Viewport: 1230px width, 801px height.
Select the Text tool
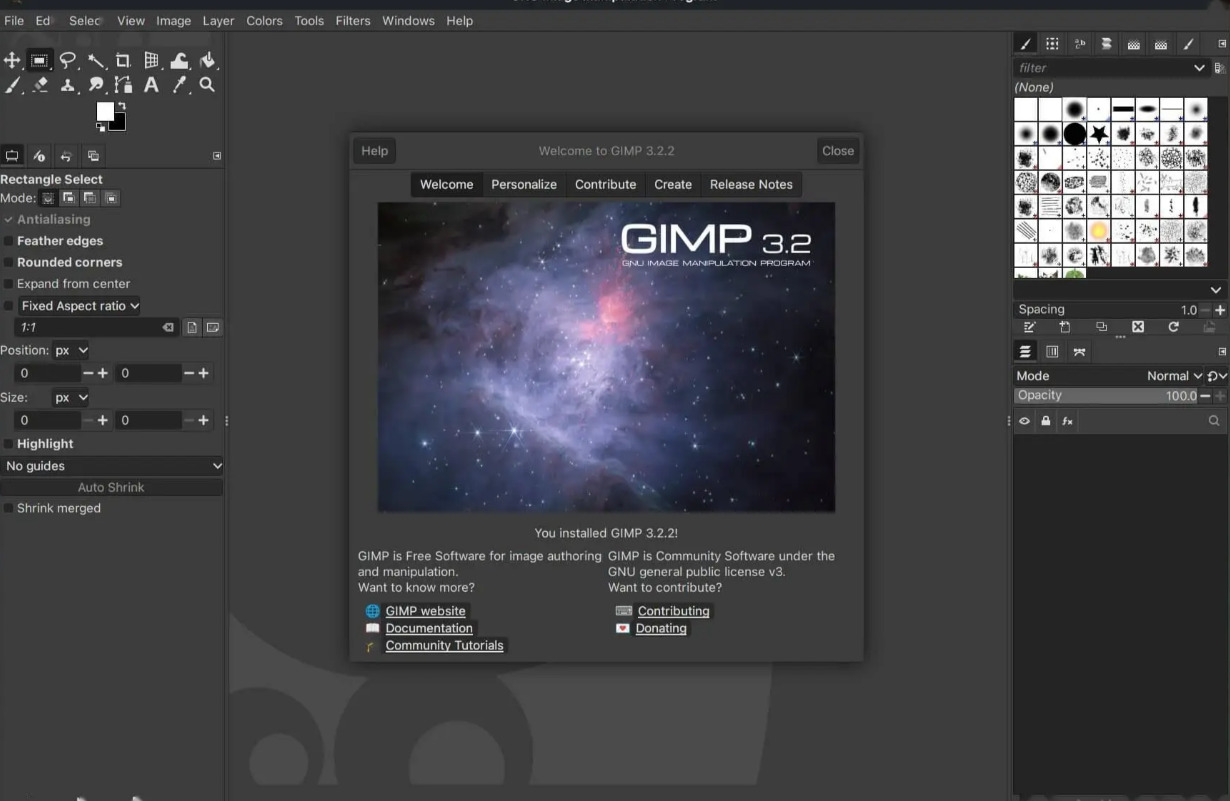(x=151, y=85)
